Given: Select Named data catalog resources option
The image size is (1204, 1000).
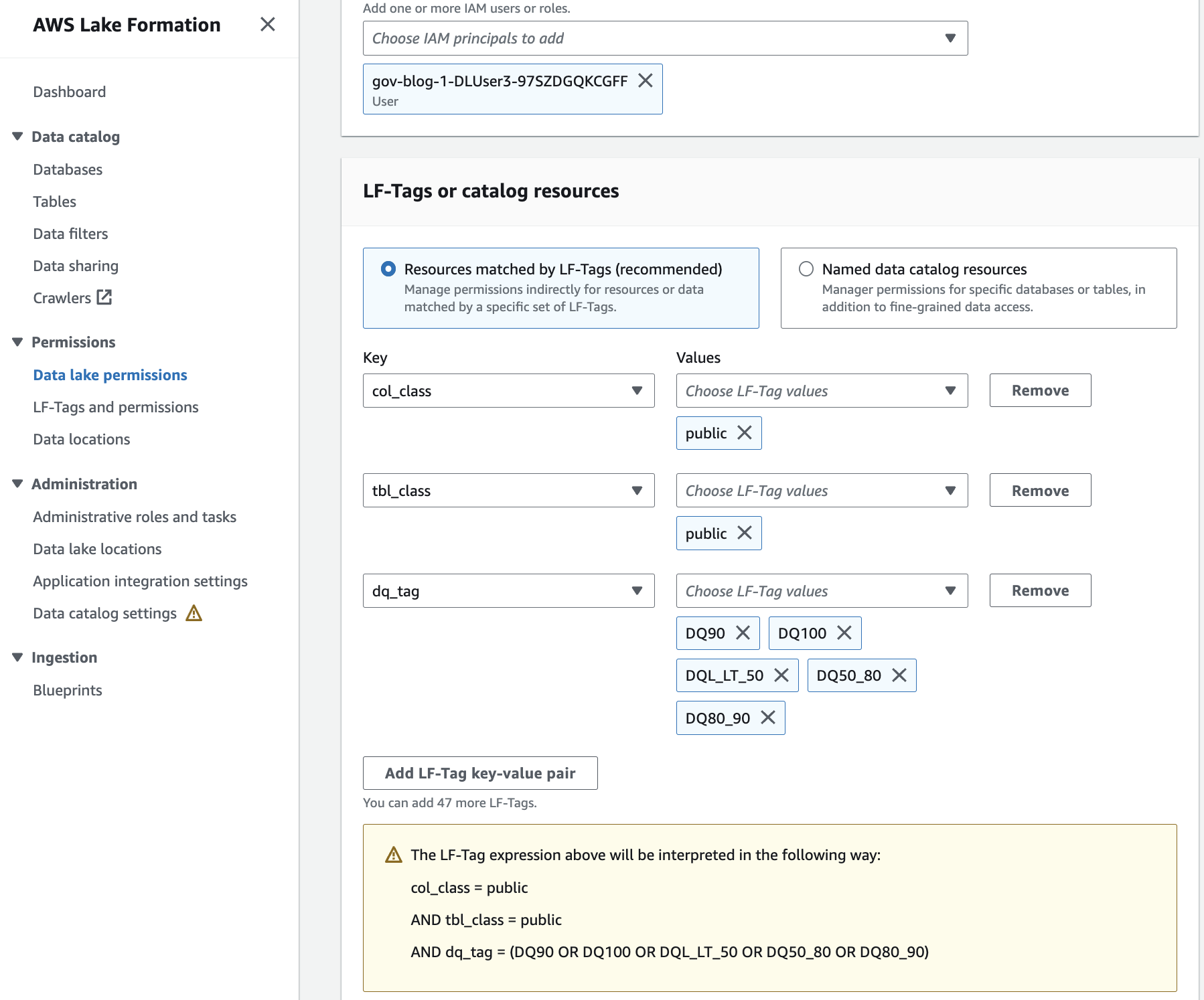Looking at the screenshot, I should tap(806, 269).
